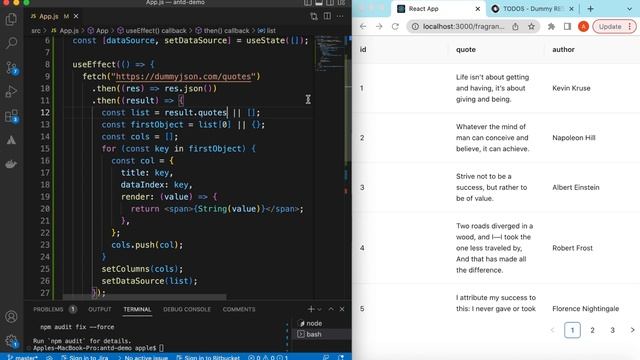Click the compare changes icon in editor toolbar
640x360 pixels.
pos(313,16)
